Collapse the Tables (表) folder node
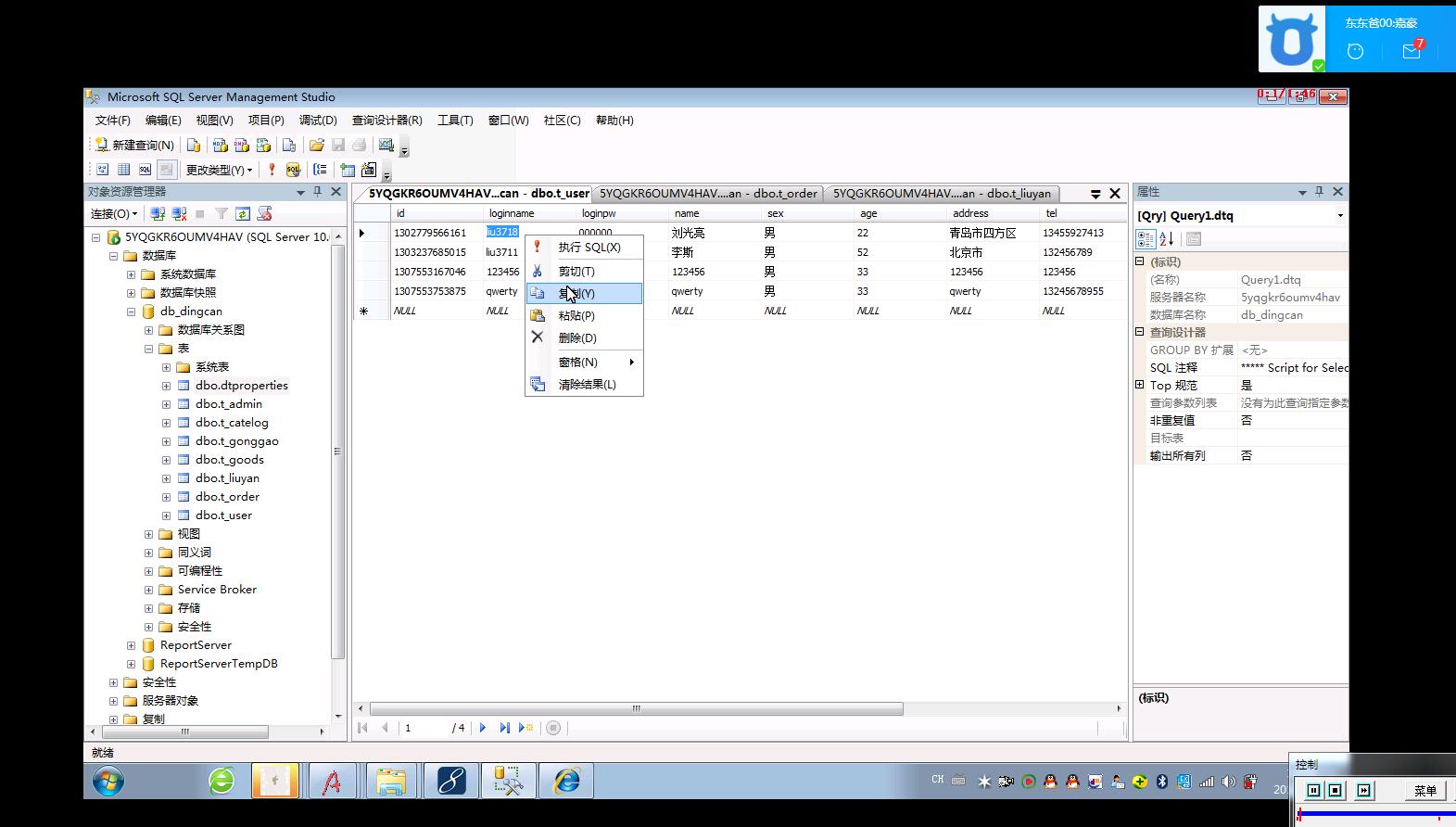1456x827 pixels. [x=148, y=349]
